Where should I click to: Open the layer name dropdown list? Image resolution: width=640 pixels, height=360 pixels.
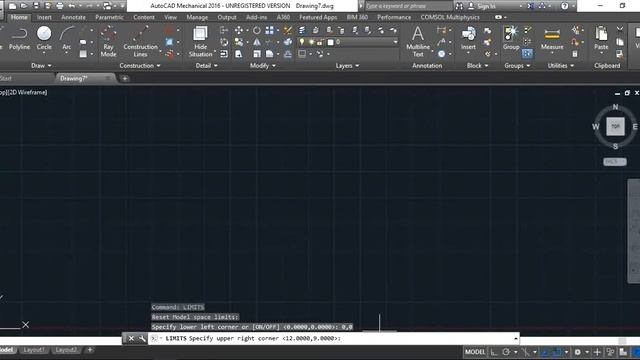tap(395, 42)
